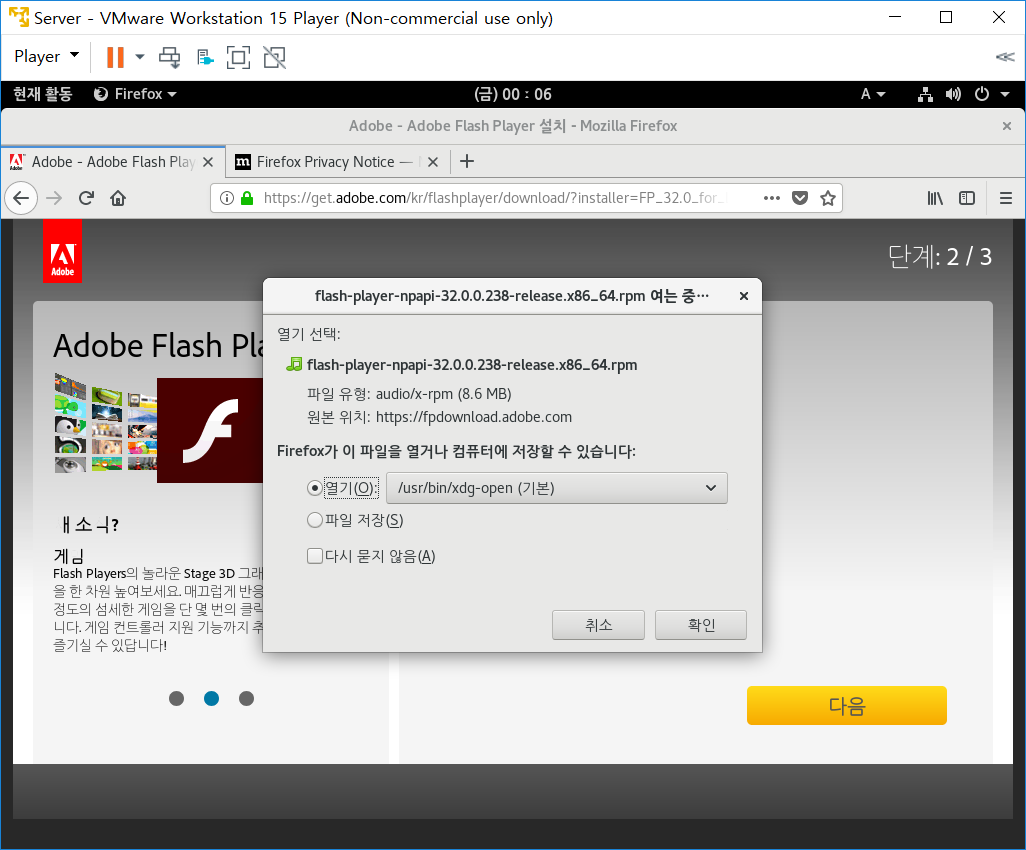1026x850 pixels.
Task: Close the Mozilla Firefox window
Action: pos(1006,126)
